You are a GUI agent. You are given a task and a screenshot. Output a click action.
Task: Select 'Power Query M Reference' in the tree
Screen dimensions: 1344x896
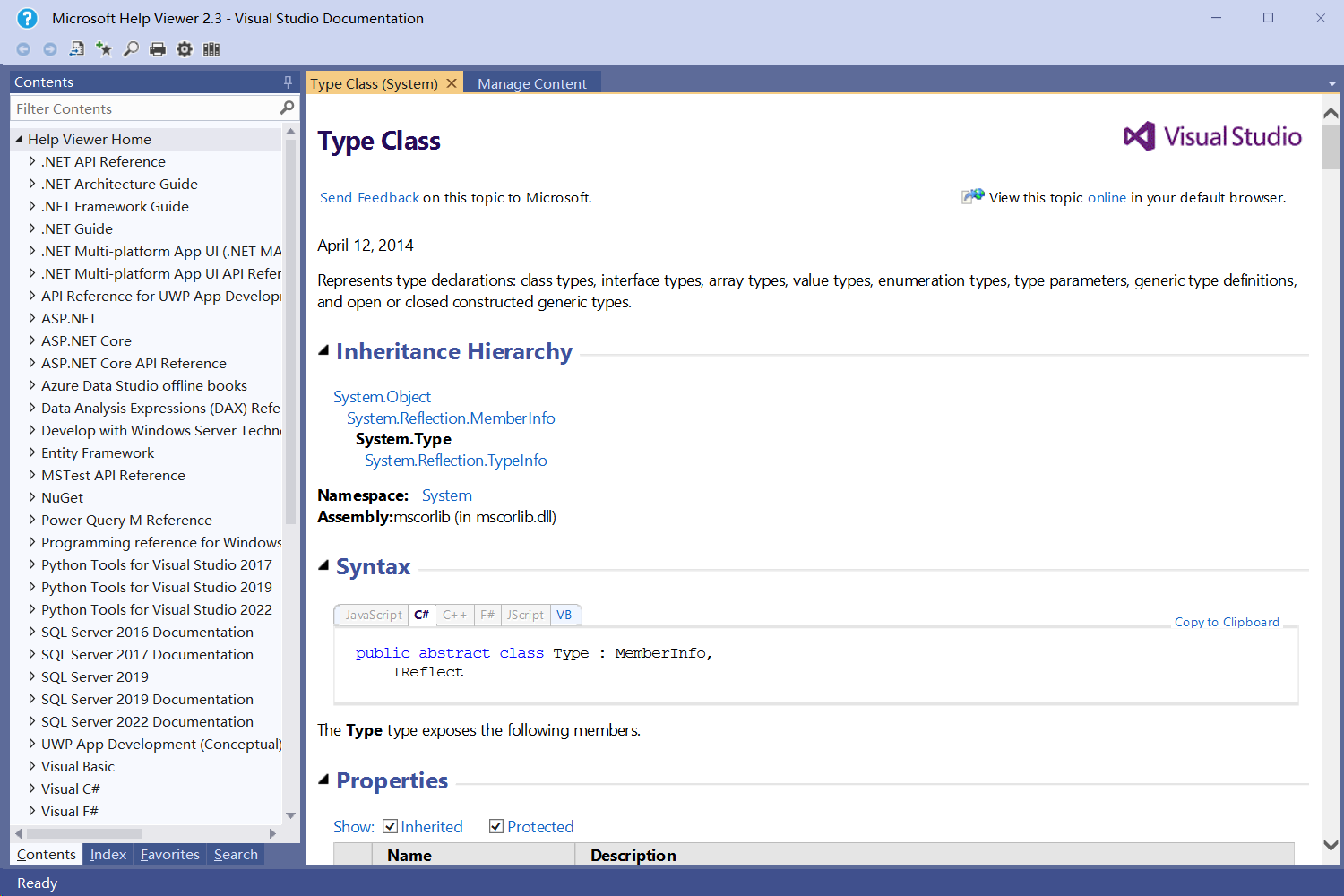pos(126,520)
